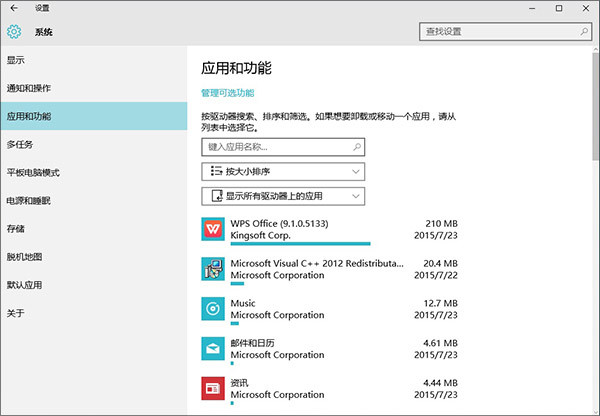This screenshot has height=416, width=600.
Task: Switch to 多任务 settings
Action: tap(20, 144)
